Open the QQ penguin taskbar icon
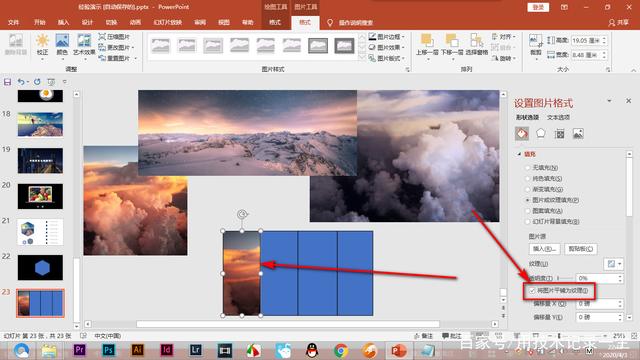 (312, 351)
